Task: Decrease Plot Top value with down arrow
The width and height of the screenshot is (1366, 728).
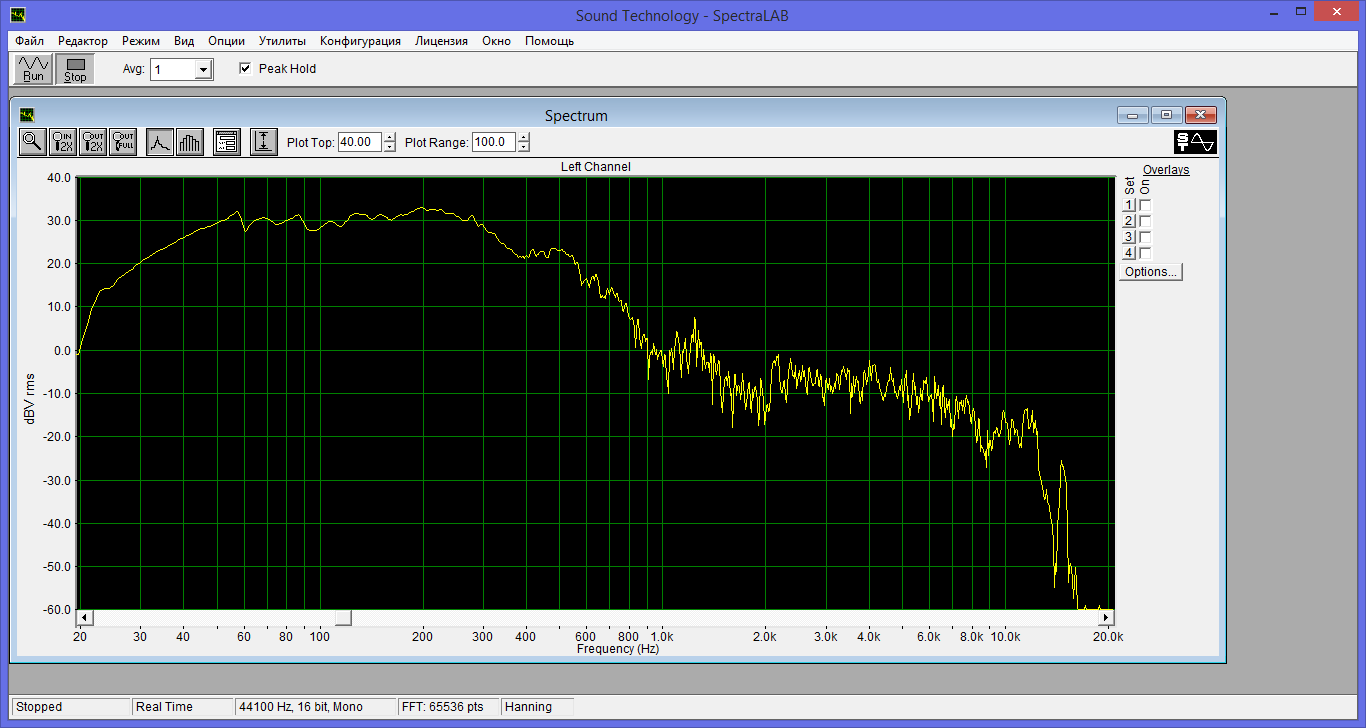Action: click(x=390, y=147)
